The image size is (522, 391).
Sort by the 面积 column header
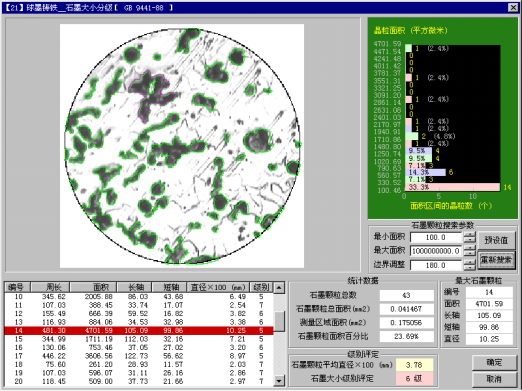tap(94, 287)
